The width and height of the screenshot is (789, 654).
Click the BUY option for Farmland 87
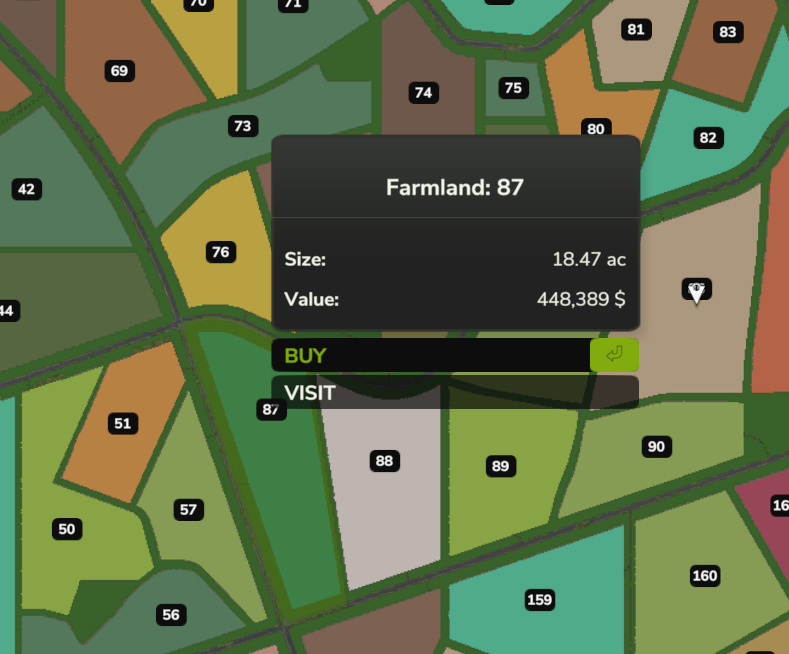point(430,355)
